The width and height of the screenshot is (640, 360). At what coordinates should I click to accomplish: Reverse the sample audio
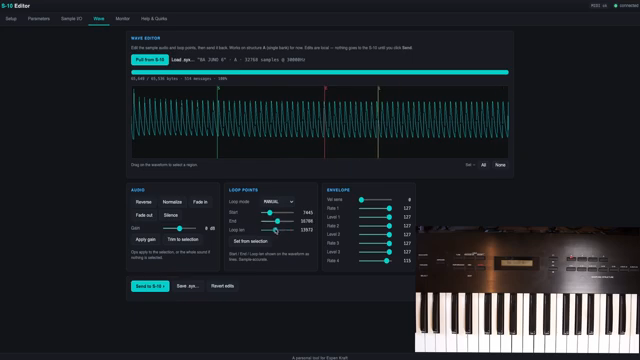(144, 202)
